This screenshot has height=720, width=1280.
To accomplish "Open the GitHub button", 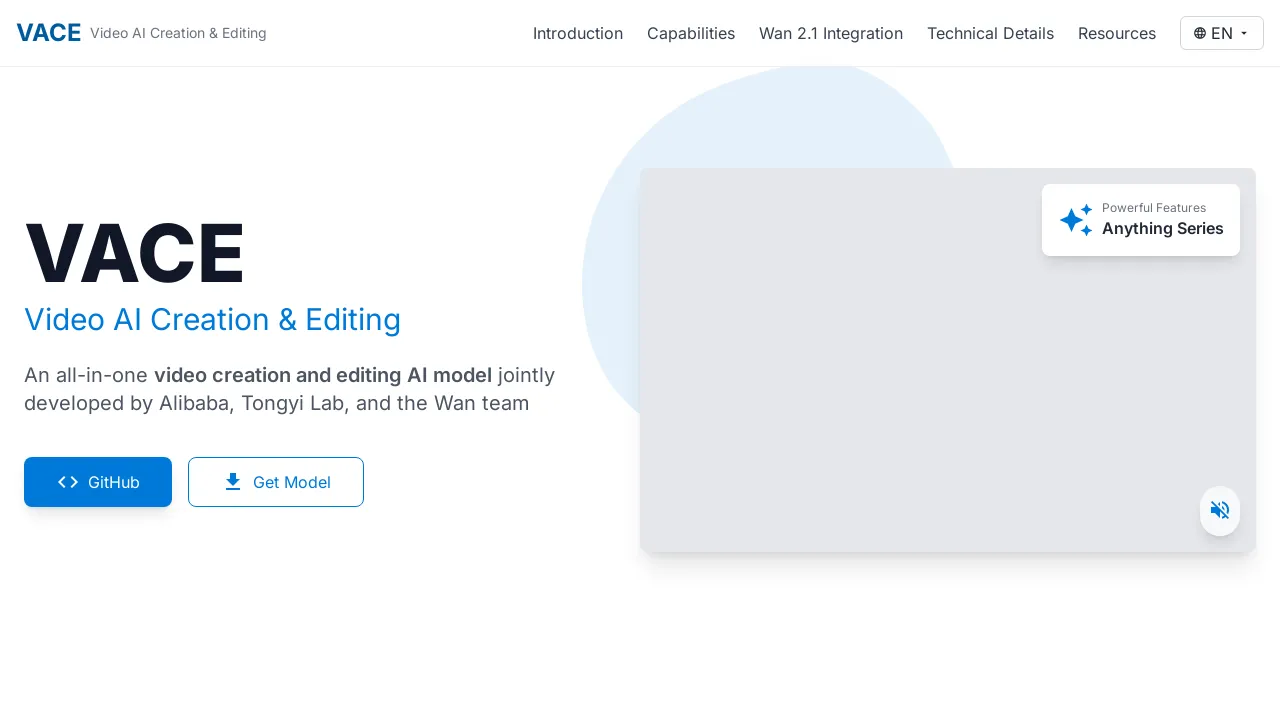I will [x=98, y=482].
